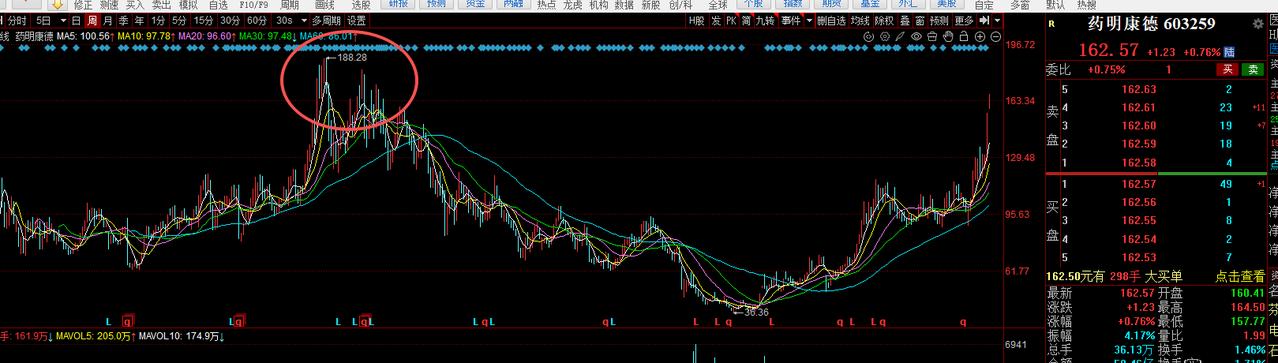Screen dimensions: 1278x363
Task: Open the 多周期 multi-period view
Action: click(x=326, y=20)
